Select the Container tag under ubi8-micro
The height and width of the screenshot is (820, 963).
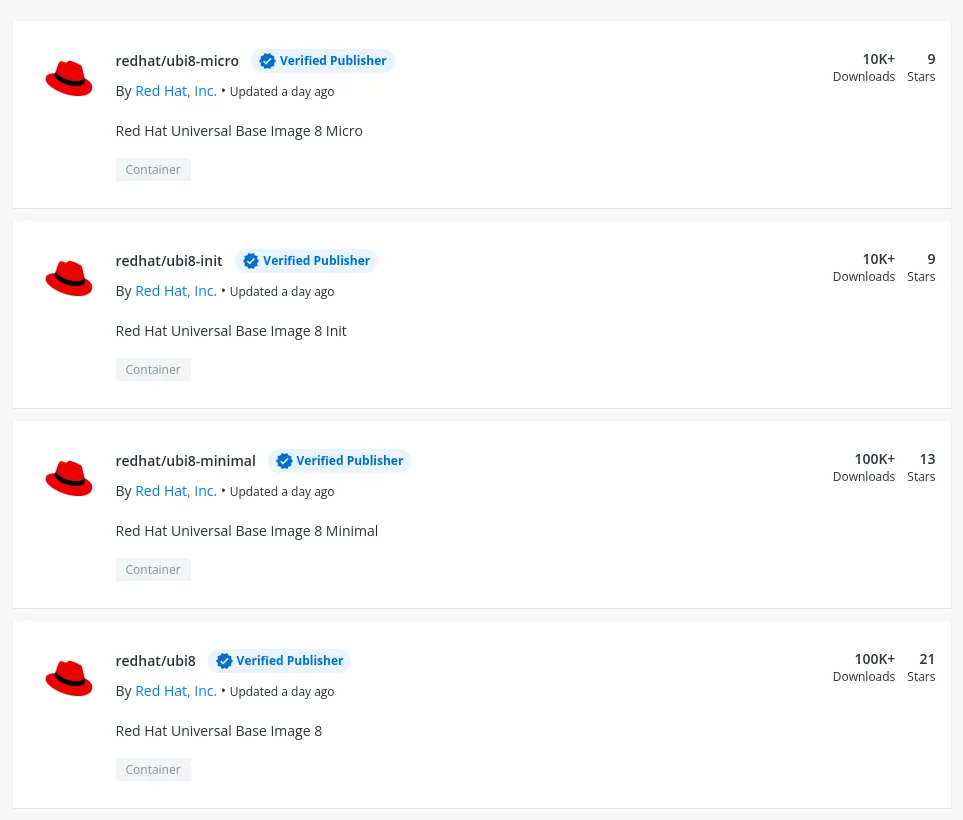click(152, 169)
